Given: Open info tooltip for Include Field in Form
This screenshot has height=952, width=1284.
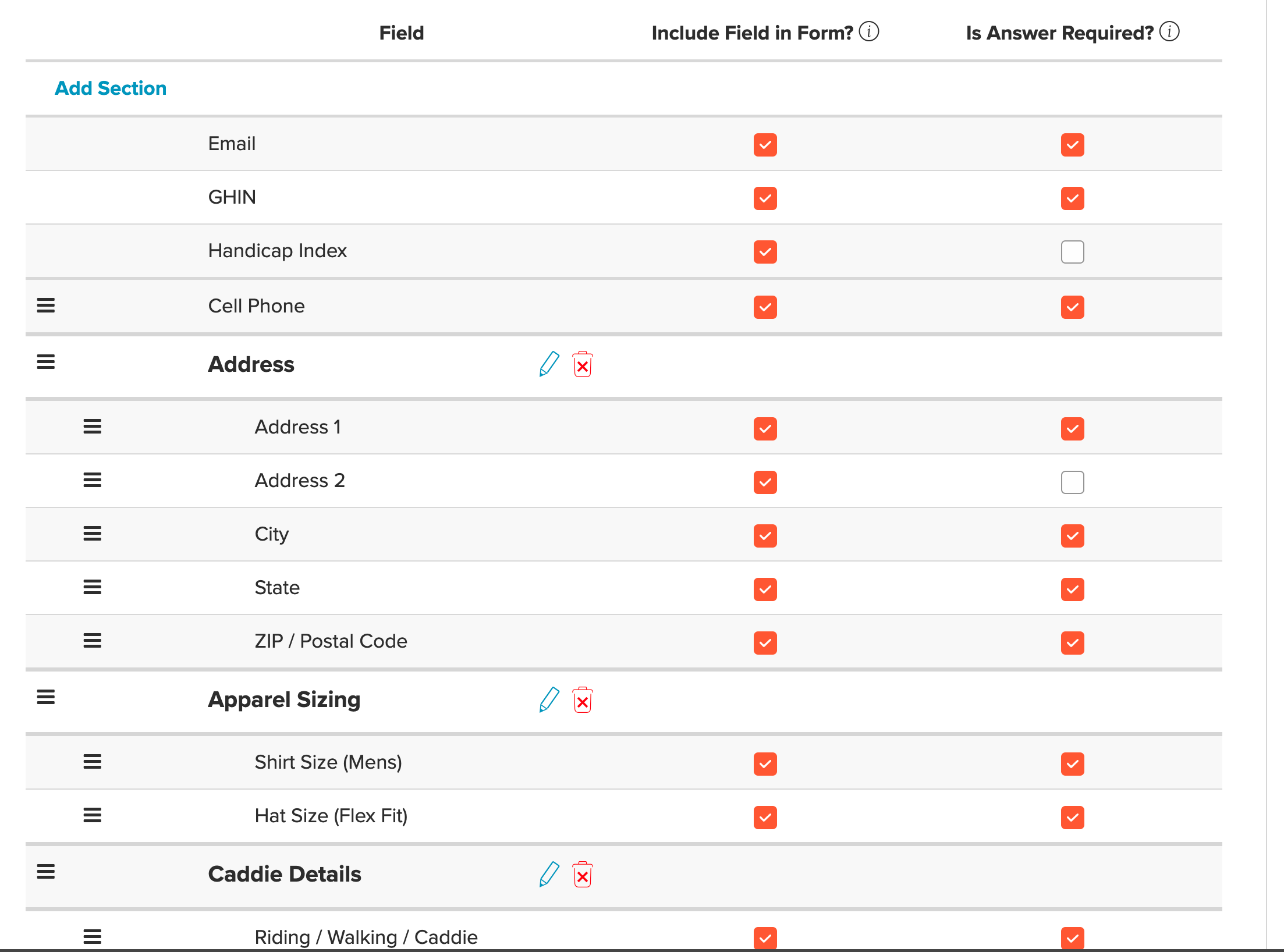Looking at the screenshot, I should tap(869, 31).
